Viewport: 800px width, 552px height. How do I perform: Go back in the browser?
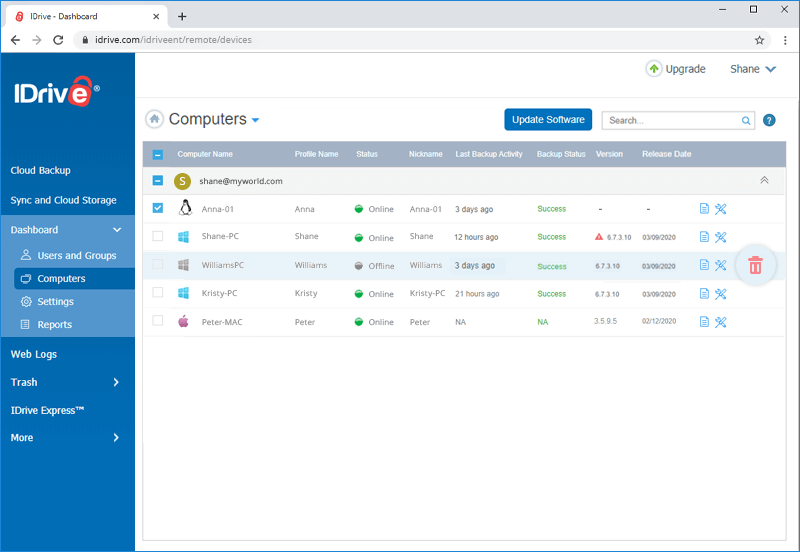pos(15,40)
